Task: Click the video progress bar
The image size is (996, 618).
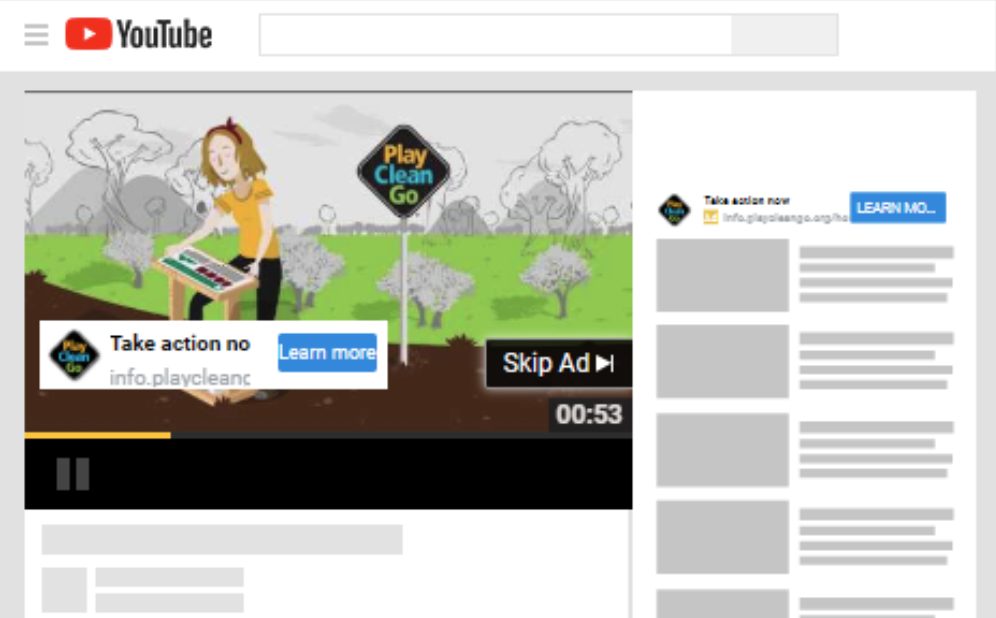Action: 328,435
